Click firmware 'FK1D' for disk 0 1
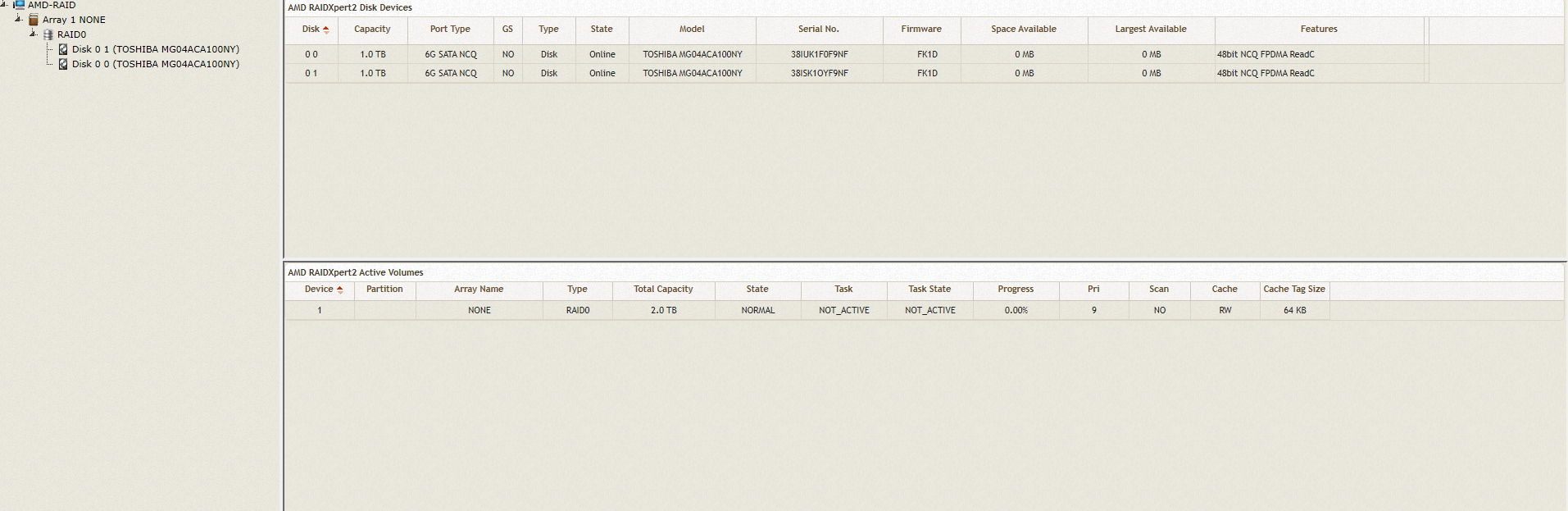This screenshot has height=511, width=1568. click(927, 73)
